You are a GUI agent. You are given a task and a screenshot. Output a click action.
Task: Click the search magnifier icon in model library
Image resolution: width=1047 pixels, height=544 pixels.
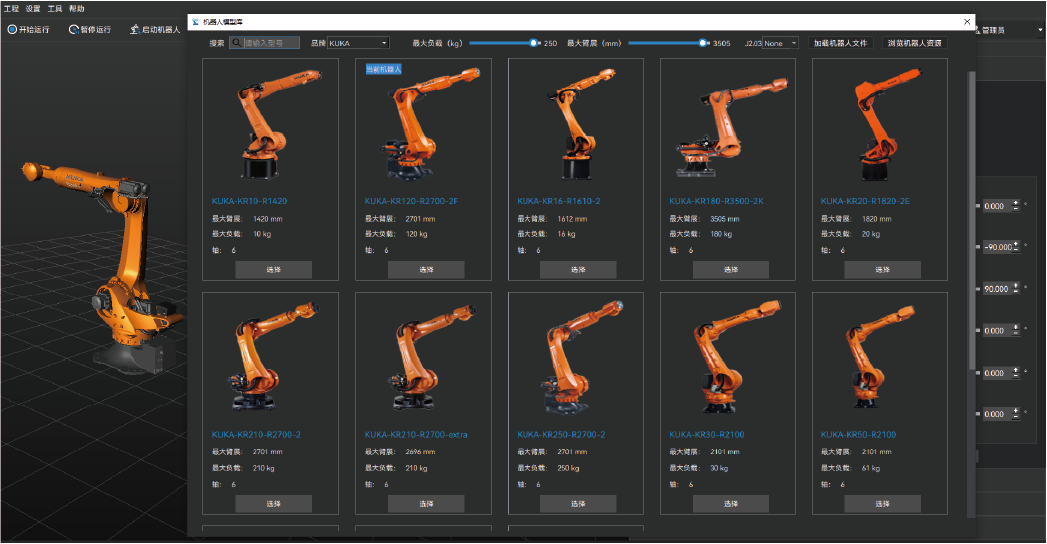pyautogui.click(x=236, y=43)
